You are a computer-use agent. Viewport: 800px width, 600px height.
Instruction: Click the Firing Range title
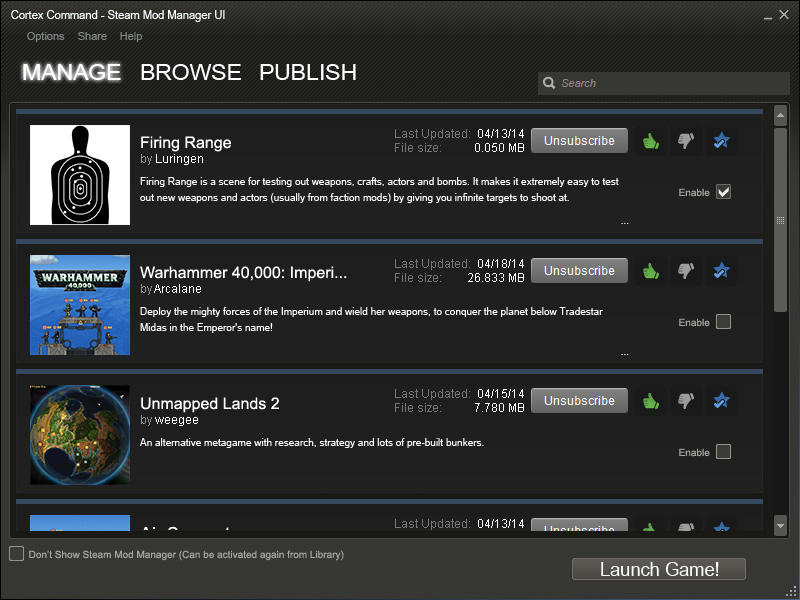point(186,143)
